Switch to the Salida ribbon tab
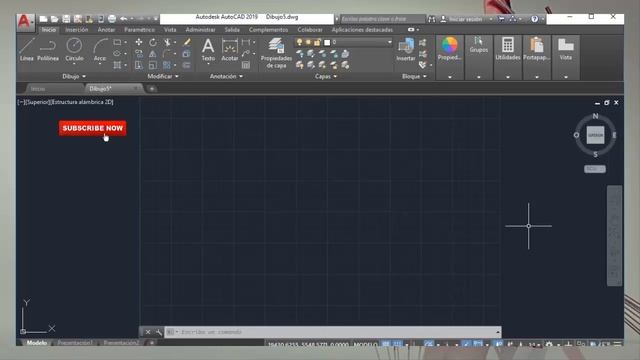 (x=232, y=30)
